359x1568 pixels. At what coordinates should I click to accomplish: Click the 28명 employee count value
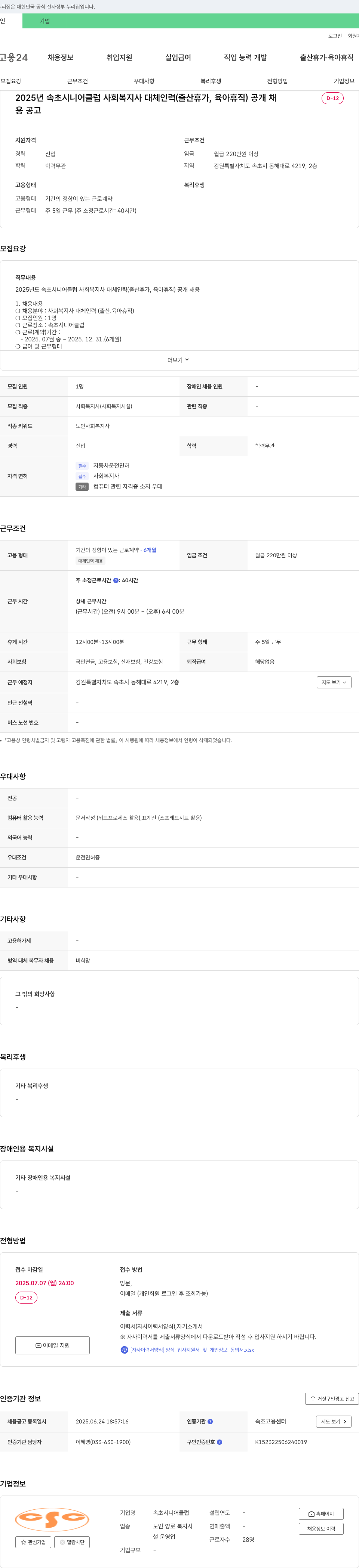coord(248,1539)
